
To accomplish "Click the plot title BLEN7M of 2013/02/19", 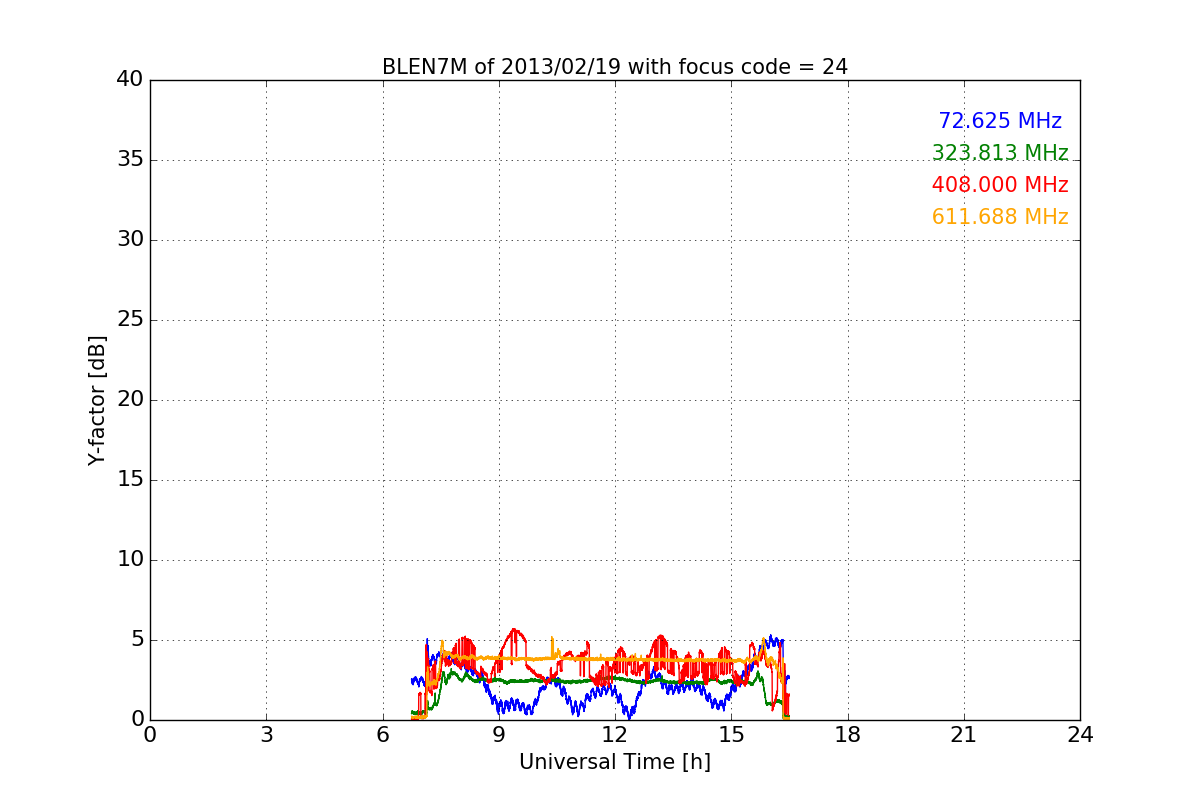I will [x=615, y=67].
